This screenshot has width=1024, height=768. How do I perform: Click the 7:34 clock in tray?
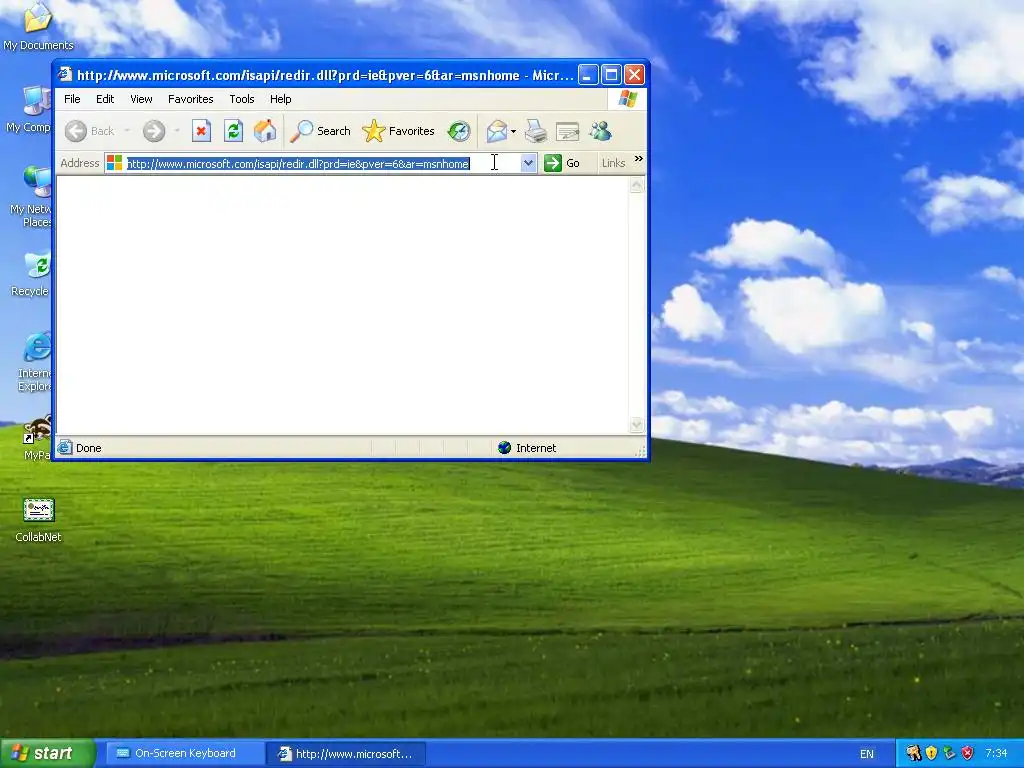(996, 754)
